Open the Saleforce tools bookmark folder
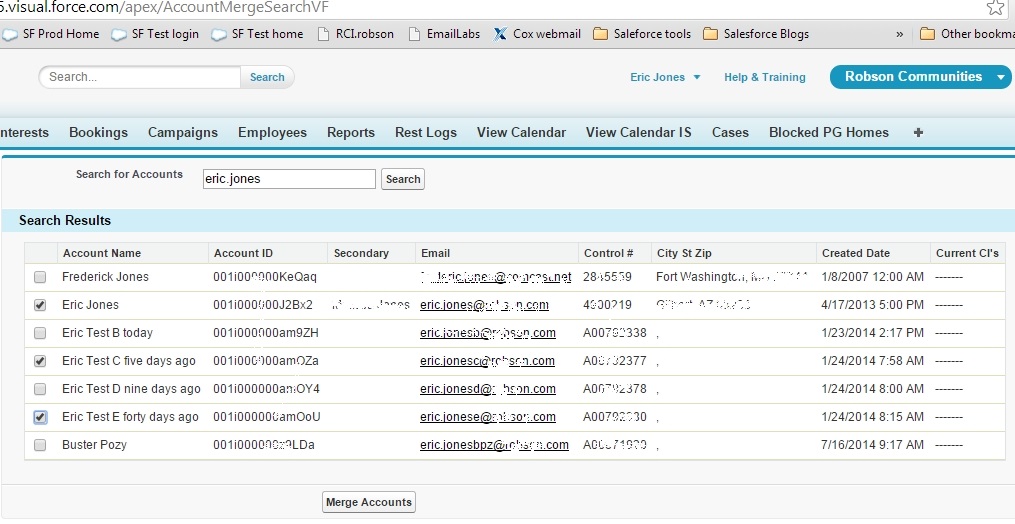The image size is (1015, 524). [642, 34]
